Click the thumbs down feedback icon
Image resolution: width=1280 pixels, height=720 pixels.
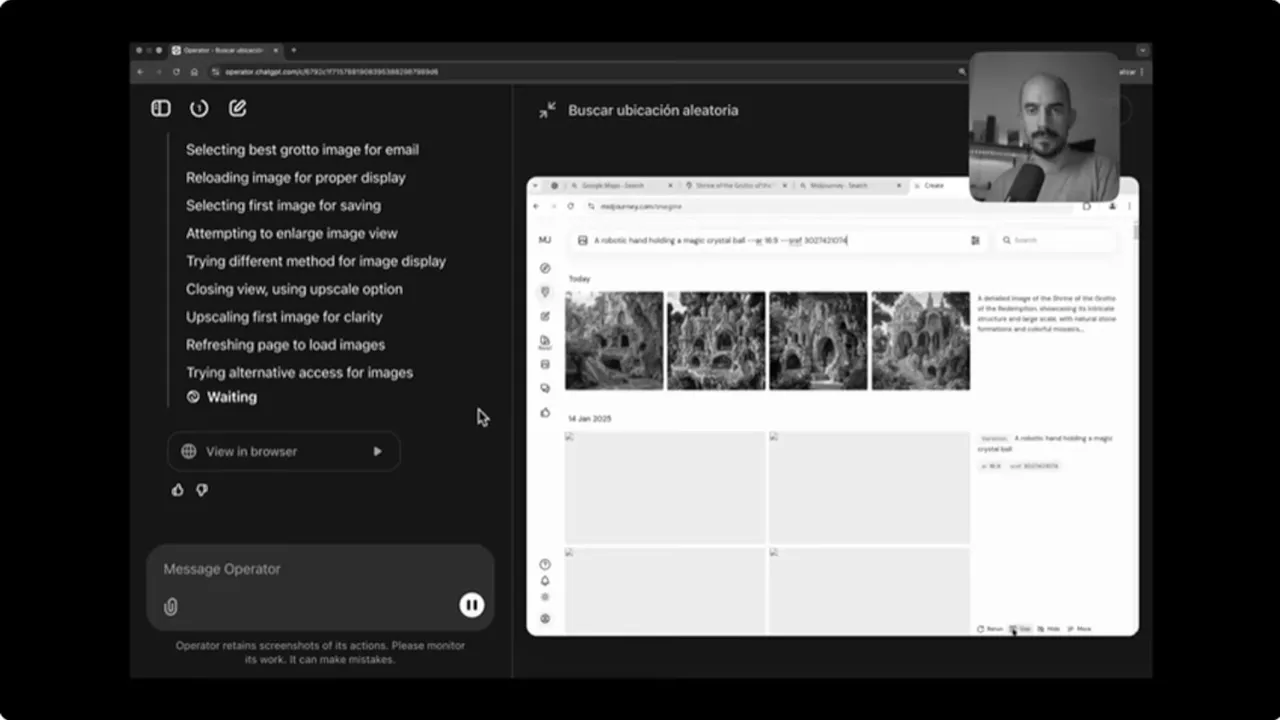[x=202, y=490]
